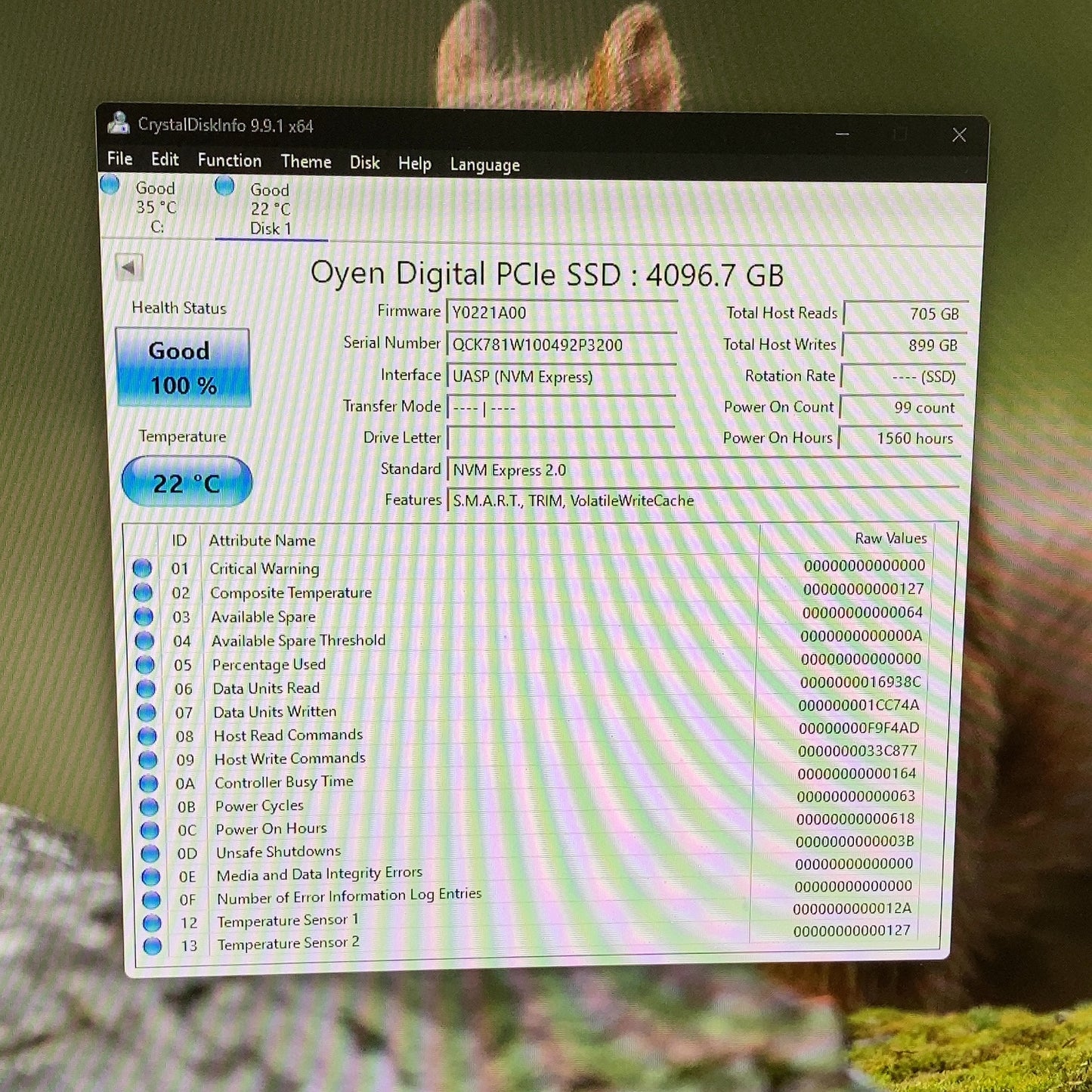The width and height of the screenshot is (1092, 1092).
Task: Click the status orb for Power Cycles
Action: click(149, 806)
